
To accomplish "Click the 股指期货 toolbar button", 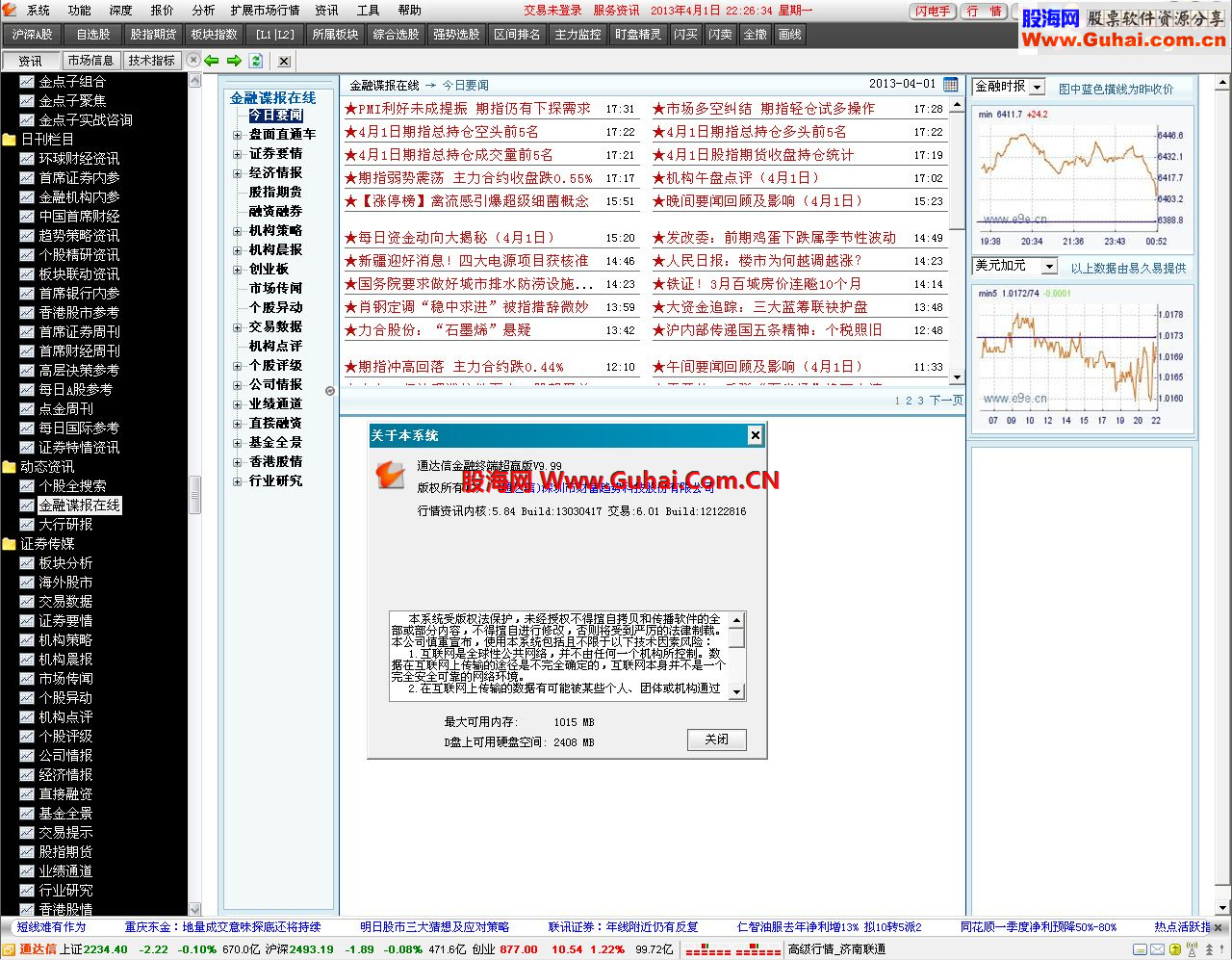I will (153, 35).
